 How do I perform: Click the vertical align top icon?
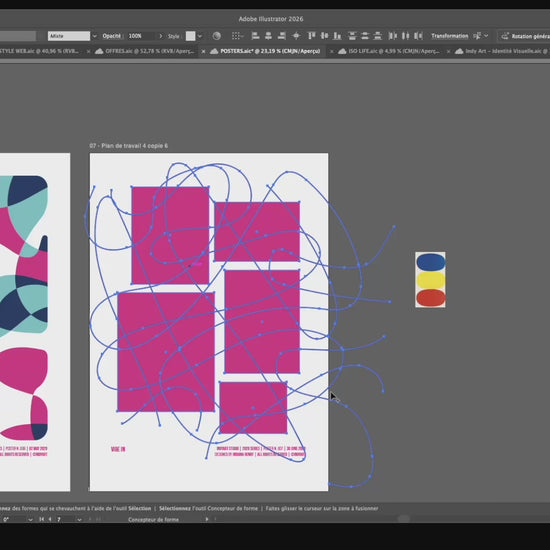point(311,36)
